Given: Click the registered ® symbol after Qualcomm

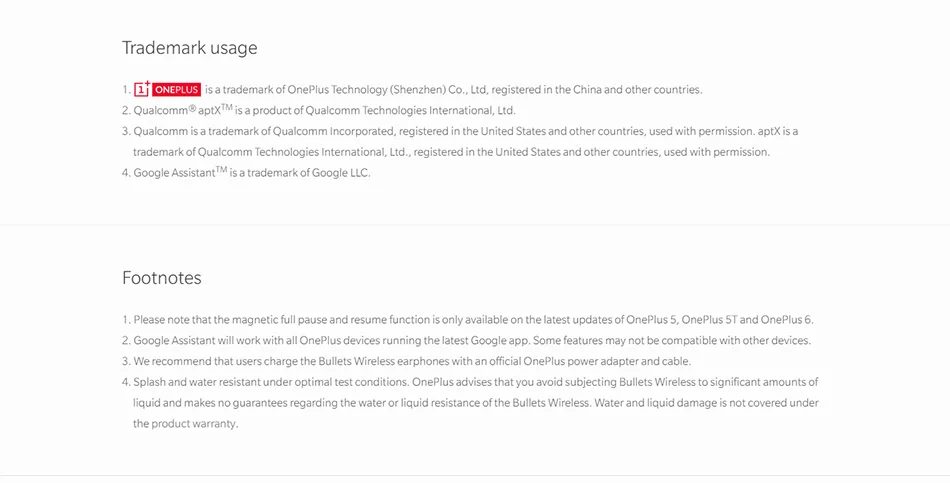Looking at the screenshot, I should pyautogui.click(x=192, y=109).
